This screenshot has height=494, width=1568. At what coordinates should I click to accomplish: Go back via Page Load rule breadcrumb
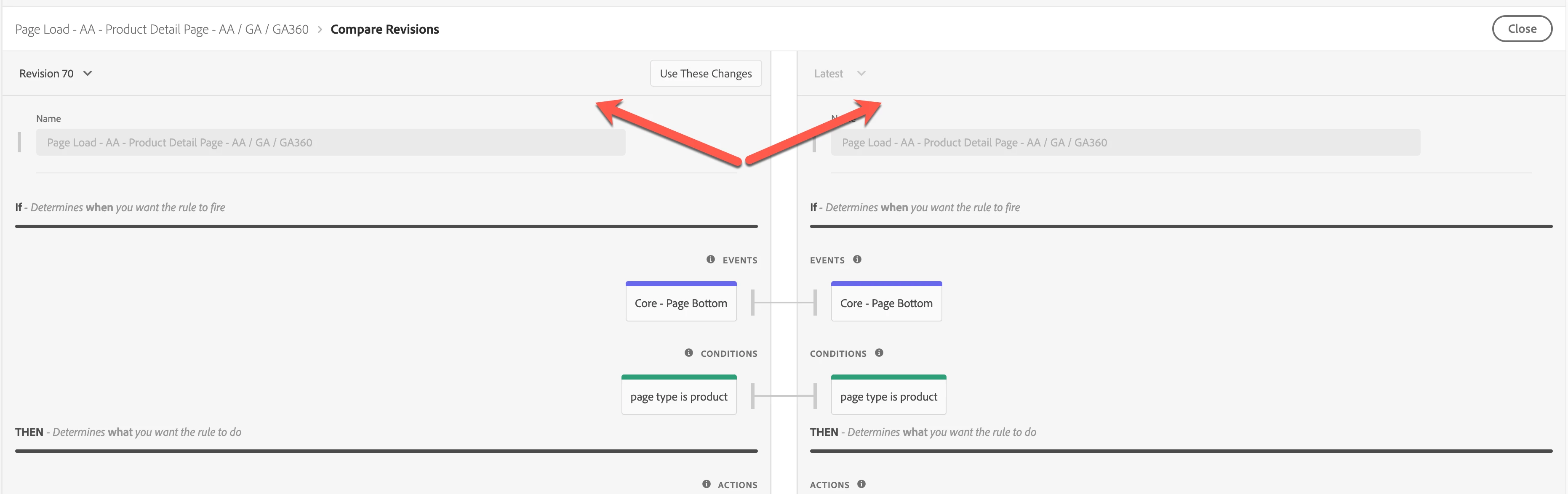coord(161,29)
